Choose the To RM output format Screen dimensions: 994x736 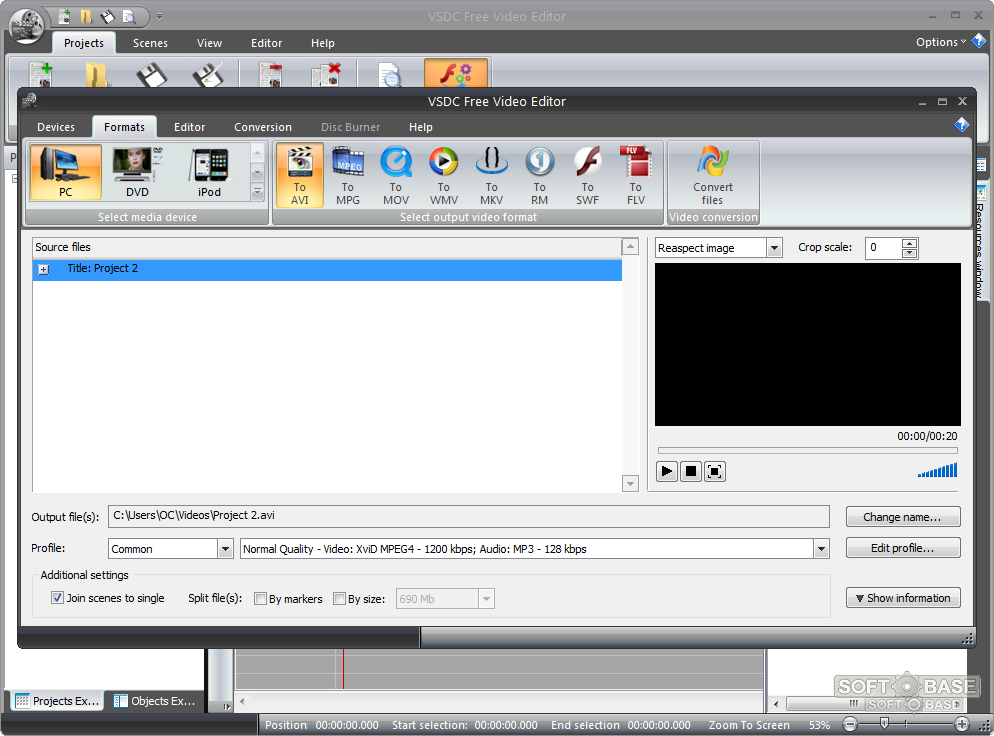[x=539, y=175]
